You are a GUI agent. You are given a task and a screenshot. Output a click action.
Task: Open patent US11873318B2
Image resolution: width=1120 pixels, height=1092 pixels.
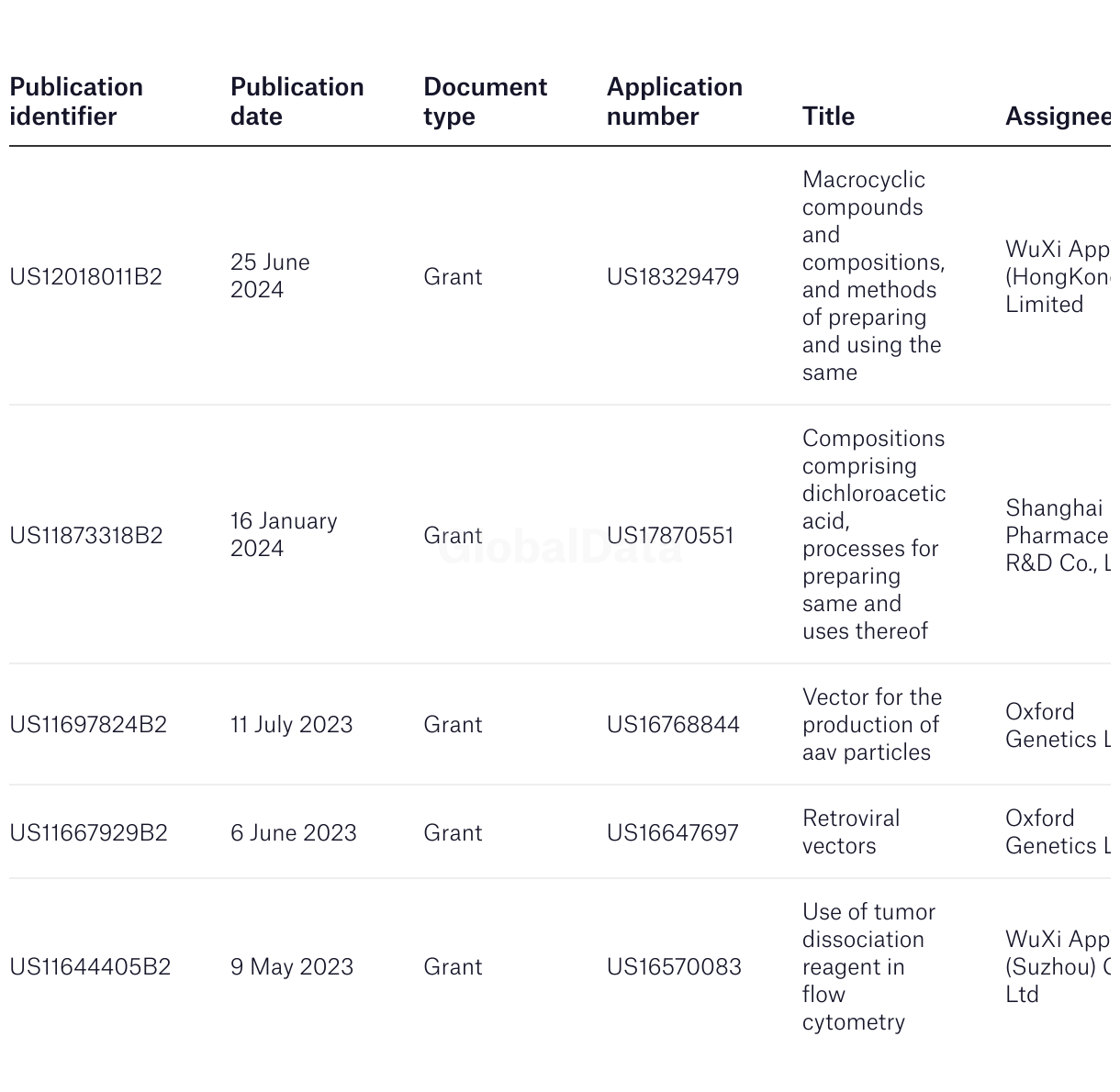(86, 536)
